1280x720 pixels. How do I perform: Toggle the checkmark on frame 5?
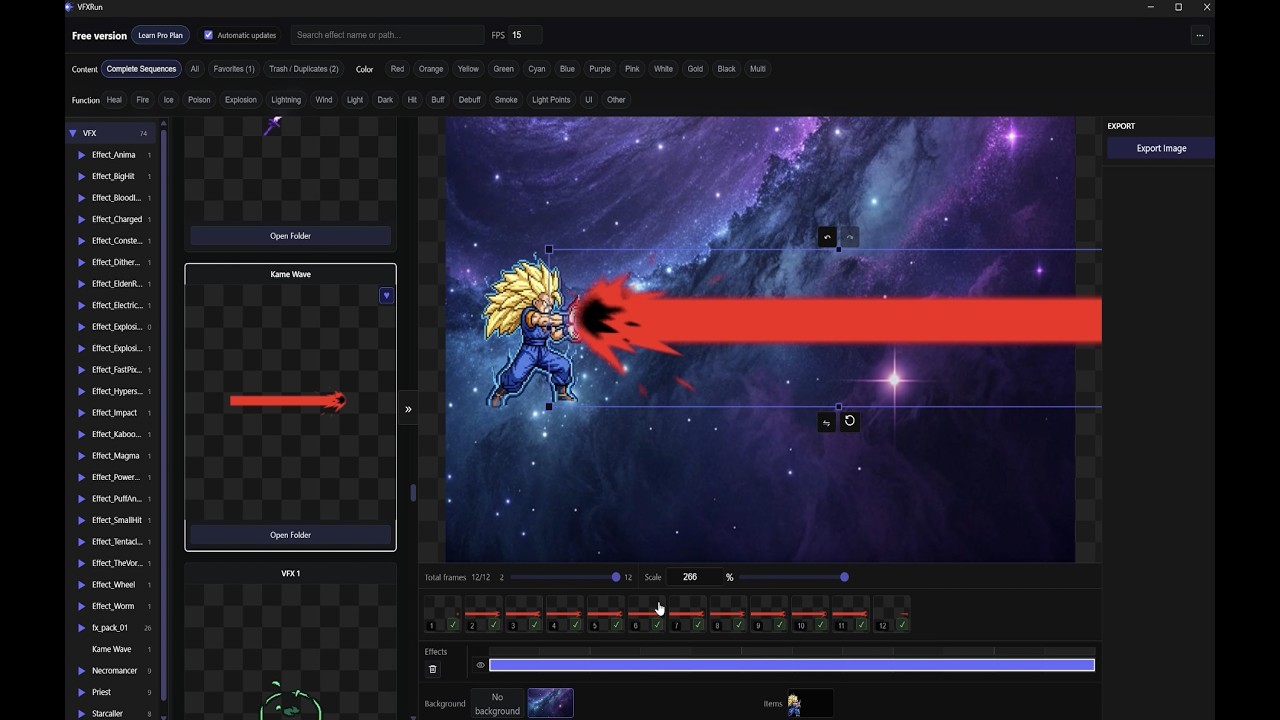point(616,625)
